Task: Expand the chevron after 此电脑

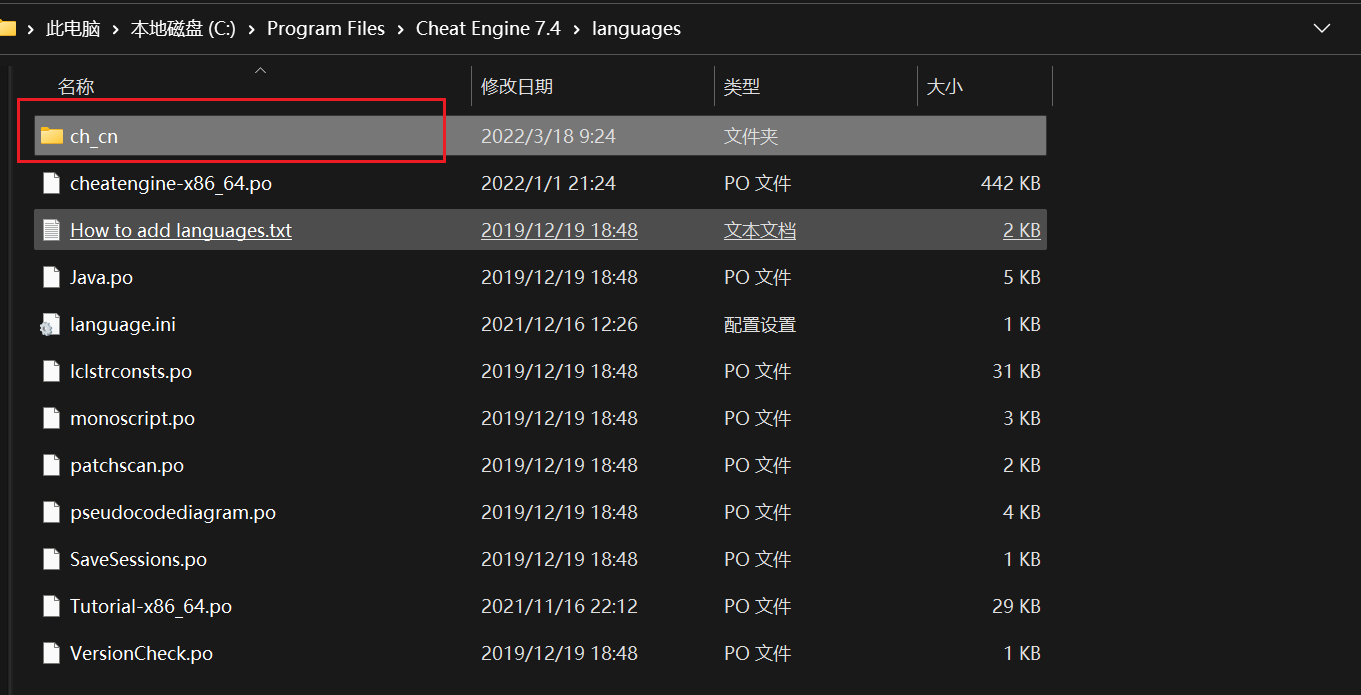Action: click(x=114, y=28)
